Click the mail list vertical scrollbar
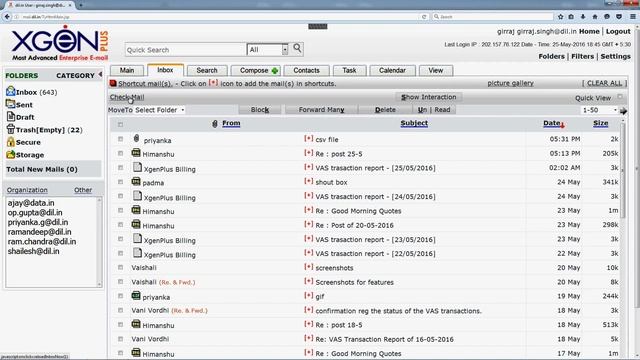Image resolution: width=640 pixels, height=360 pixels. click(622, 171)
